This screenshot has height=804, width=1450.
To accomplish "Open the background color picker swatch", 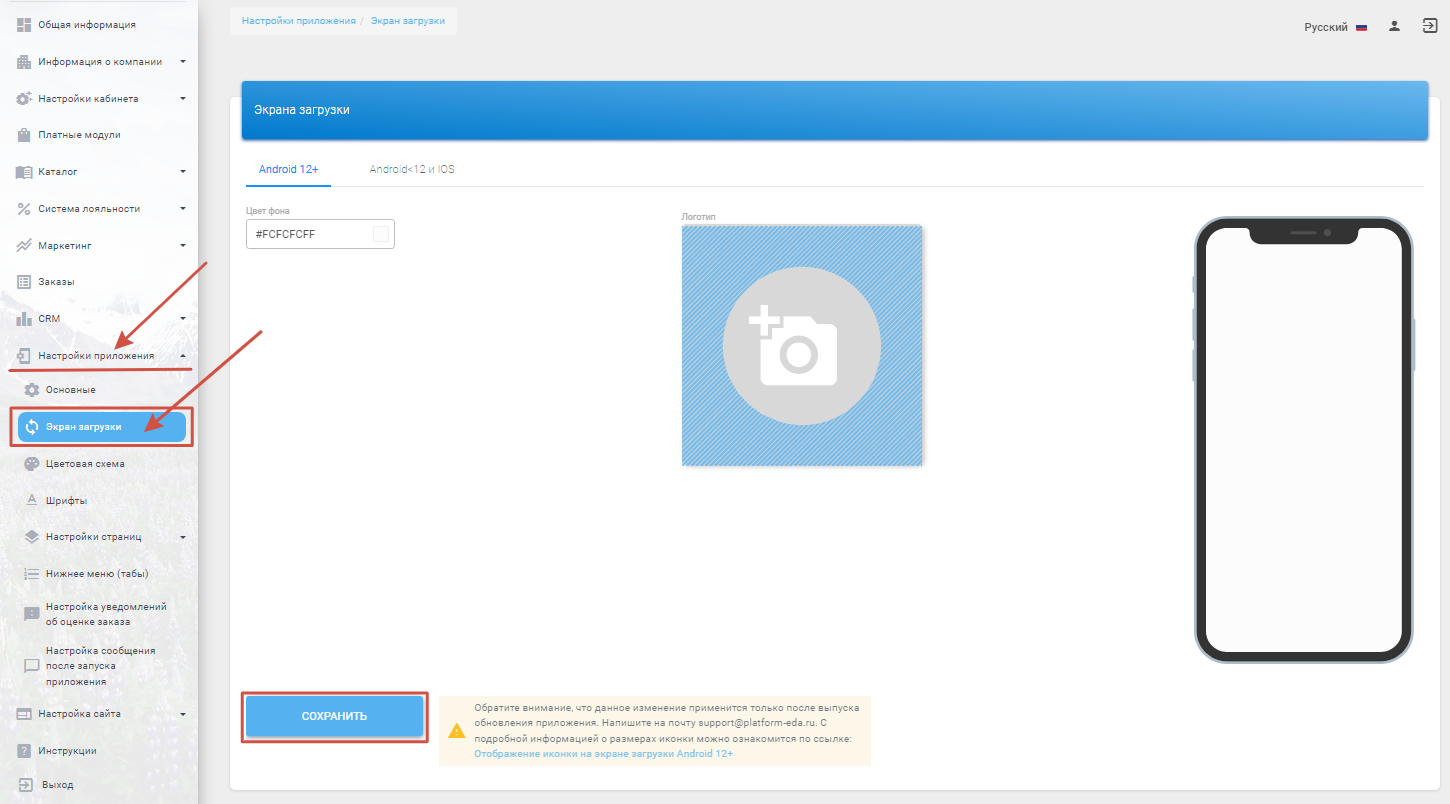I will 380,234.
